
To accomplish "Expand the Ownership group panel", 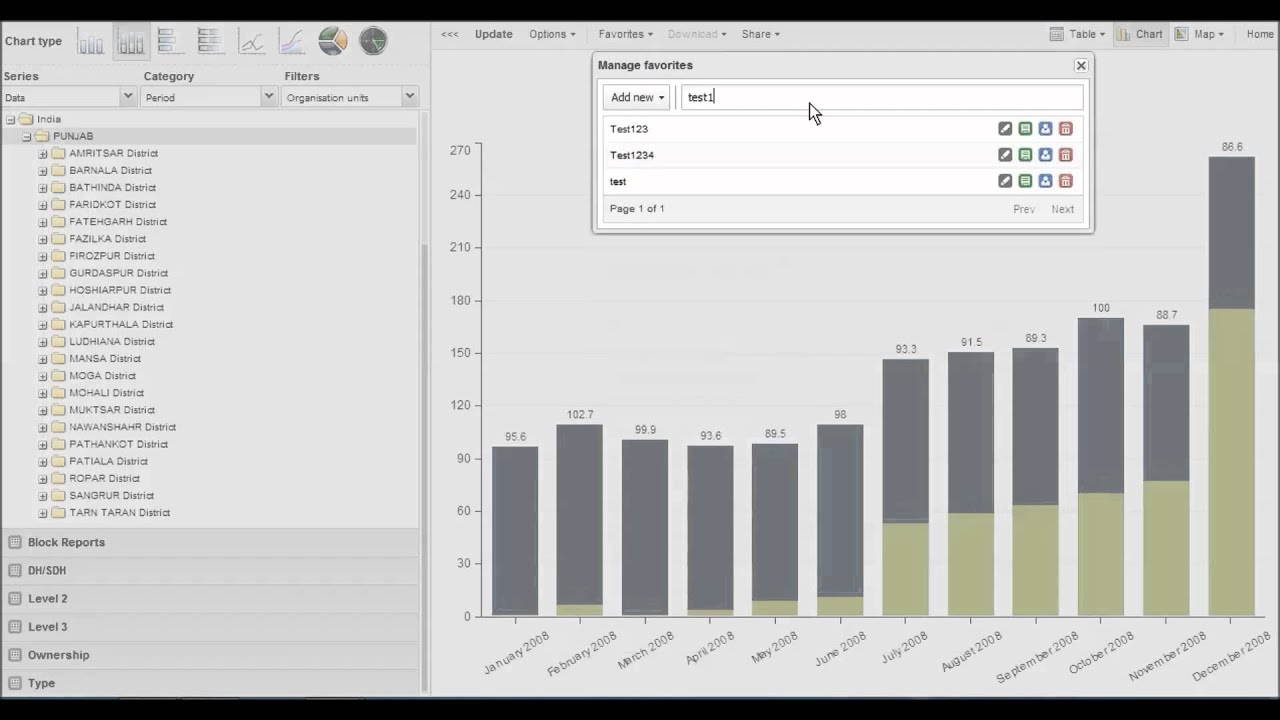I will (x=210, y=655).
